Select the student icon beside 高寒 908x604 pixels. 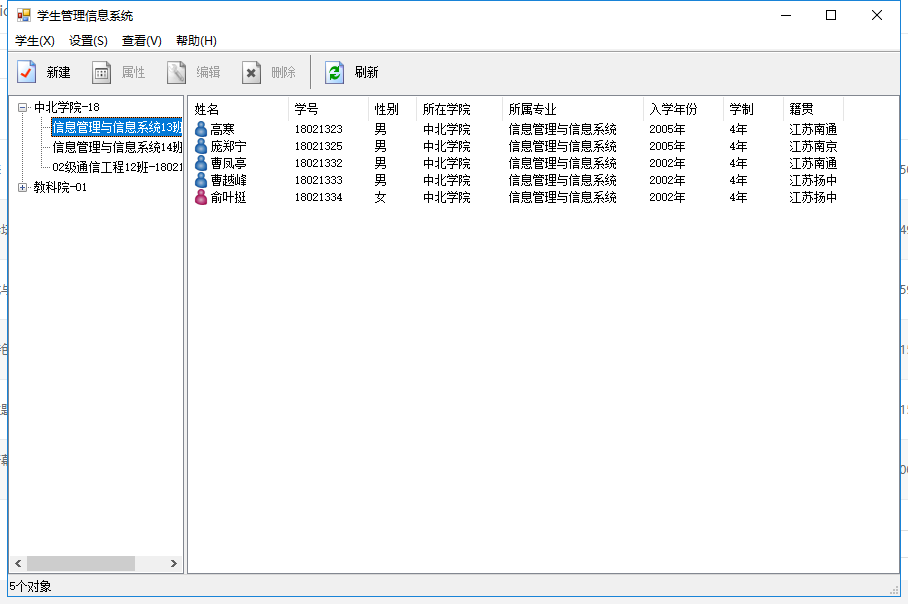(x=201, y=129)
